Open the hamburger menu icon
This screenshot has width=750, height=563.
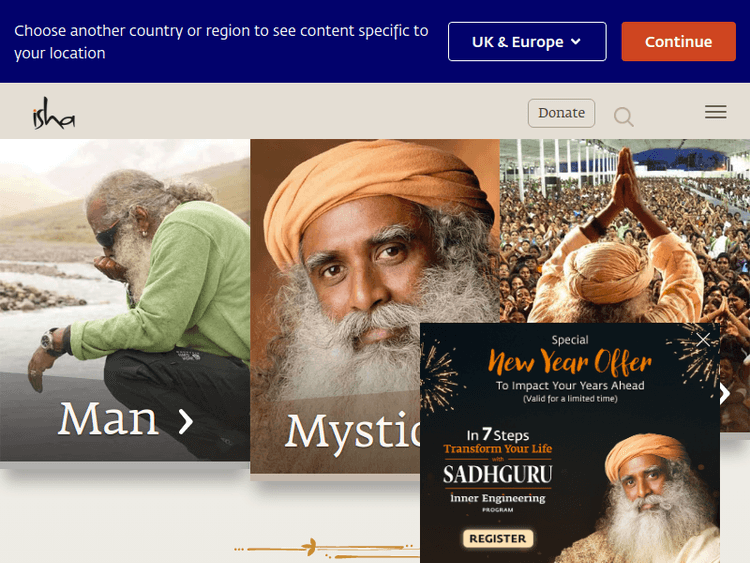pyautogui.click(x=716, y=112)
